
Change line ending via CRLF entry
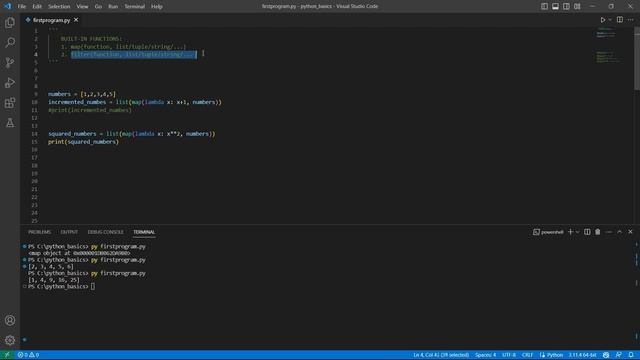(x=527, y=355)
